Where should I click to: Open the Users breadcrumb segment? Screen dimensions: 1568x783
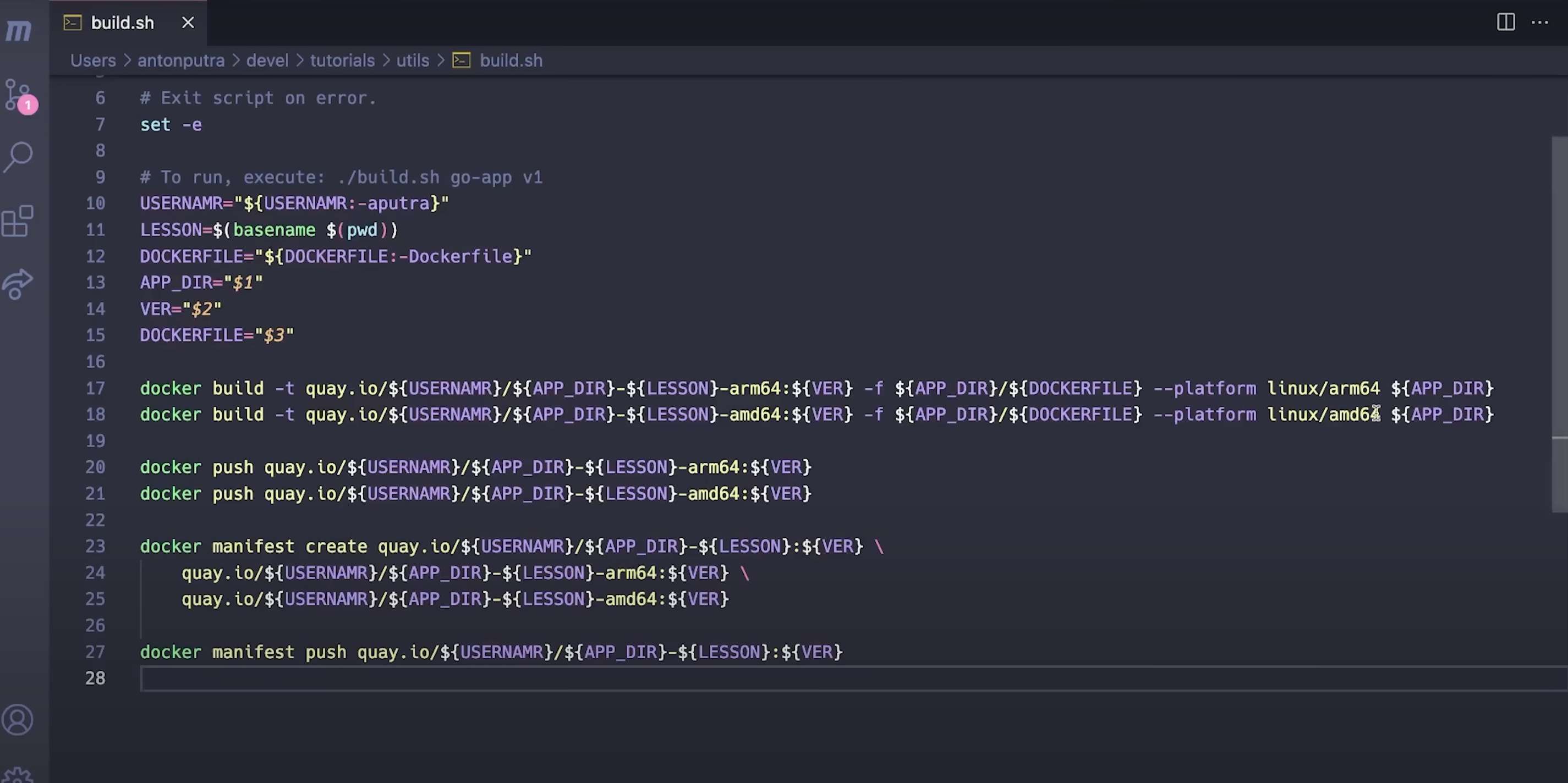[x=92, y=61]
